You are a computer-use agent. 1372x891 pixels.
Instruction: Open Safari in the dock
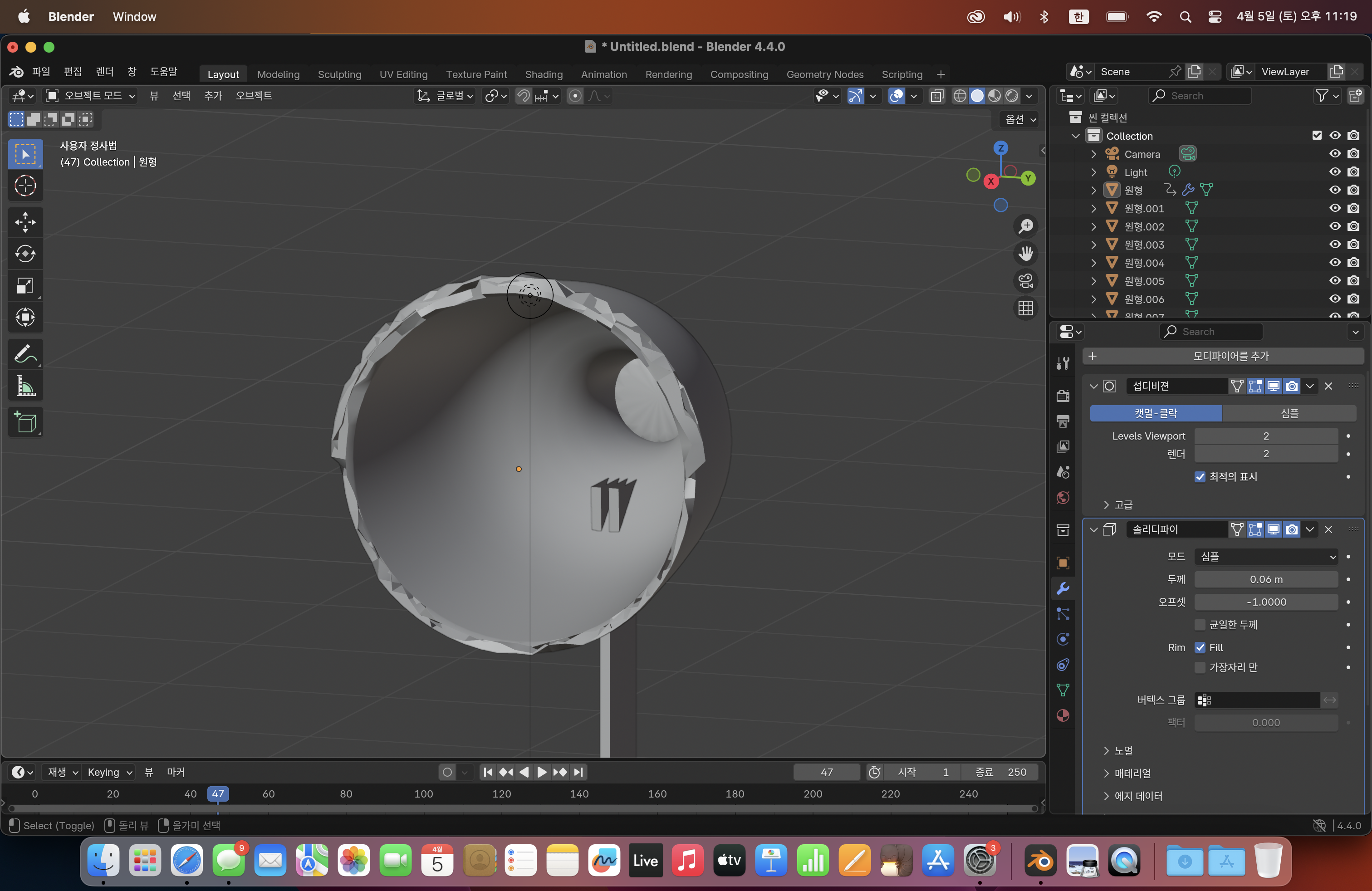pos(187,861)
